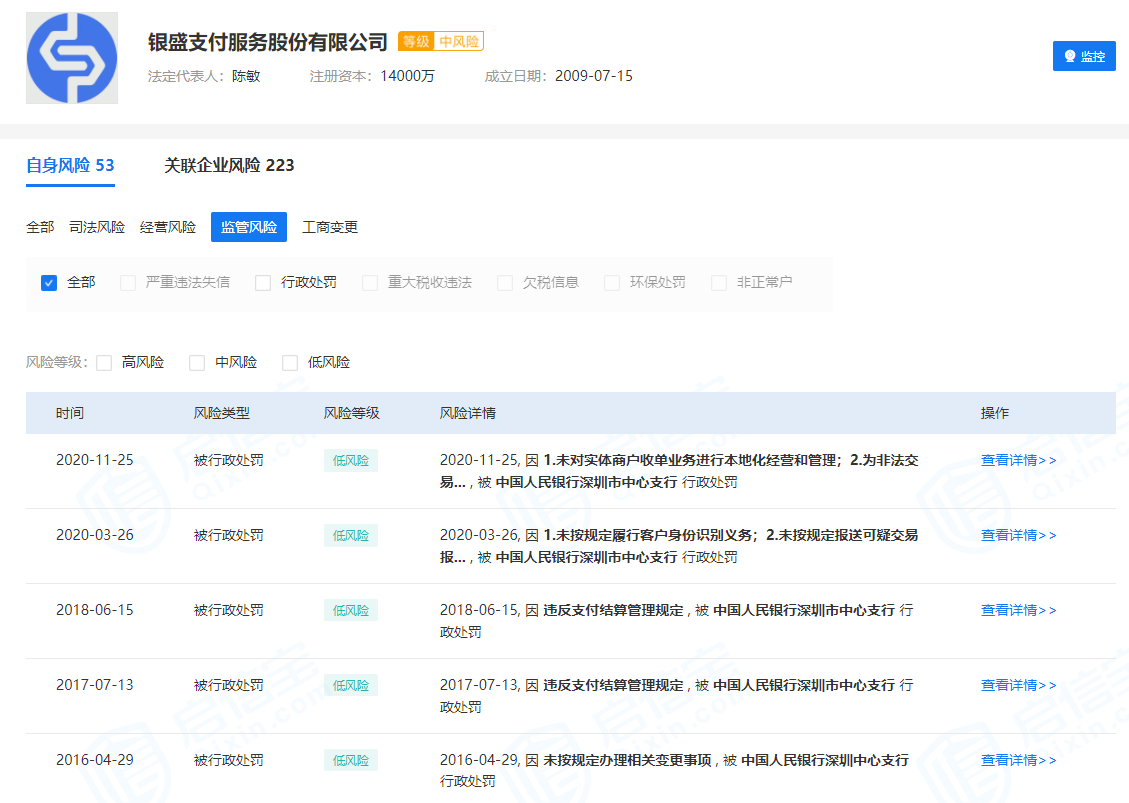Click the 时间 column header

click(70, 413)
